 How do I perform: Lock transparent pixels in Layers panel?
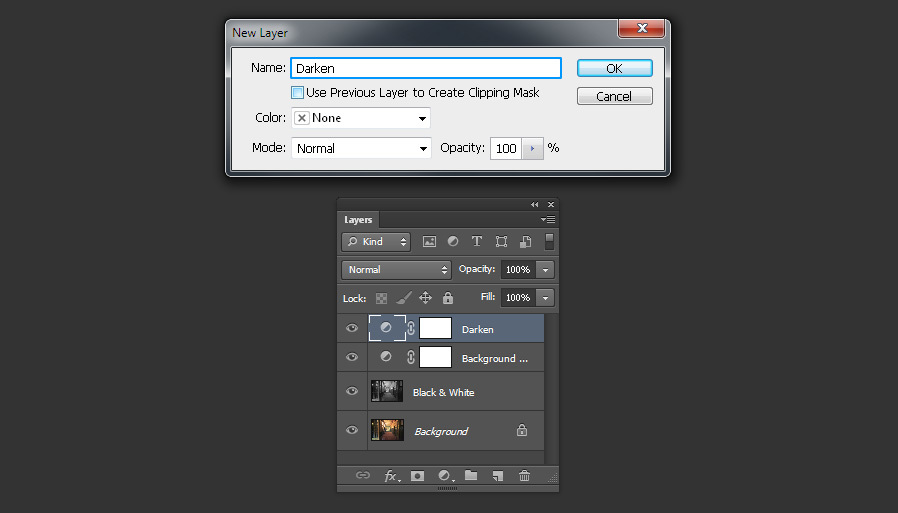click(x=381, y=298)
